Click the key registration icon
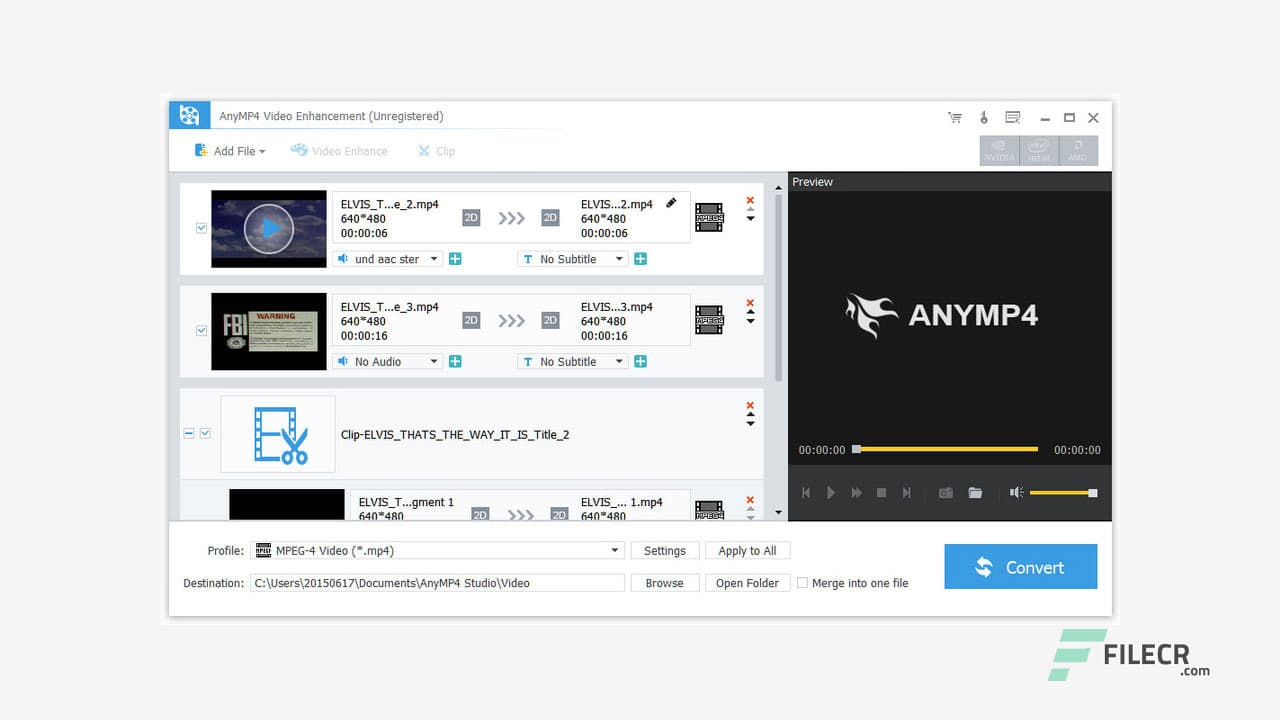The height and width of the screenshot is (720, 1280). click(983, 117)
